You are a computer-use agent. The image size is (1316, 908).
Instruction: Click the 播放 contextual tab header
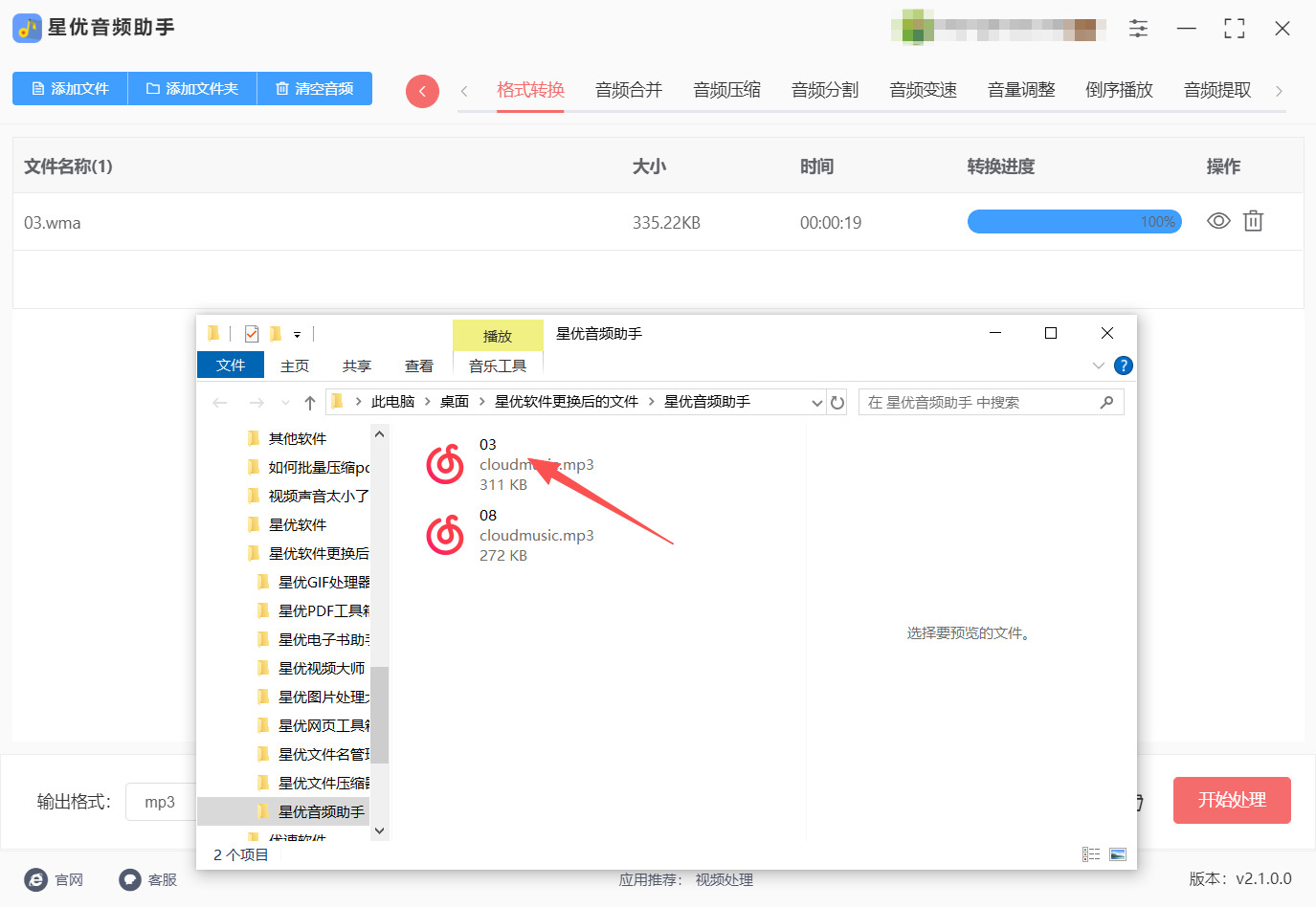coord(498,336)
